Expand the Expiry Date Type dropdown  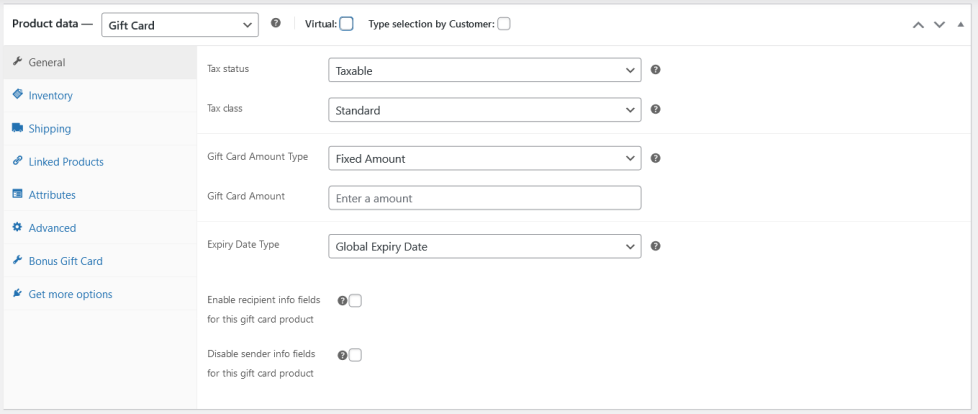click(x=484, y=247)
